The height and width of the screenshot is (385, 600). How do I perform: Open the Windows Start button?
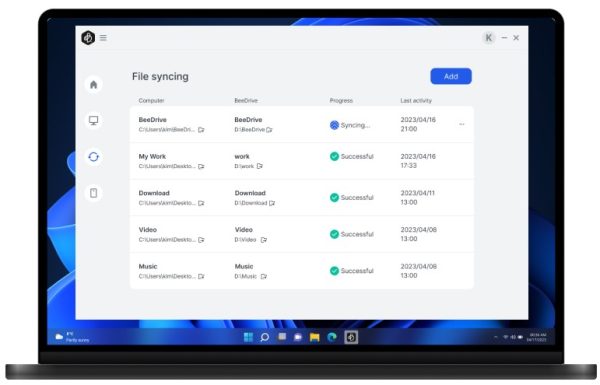pyautogui.click(x=248, y=337)
